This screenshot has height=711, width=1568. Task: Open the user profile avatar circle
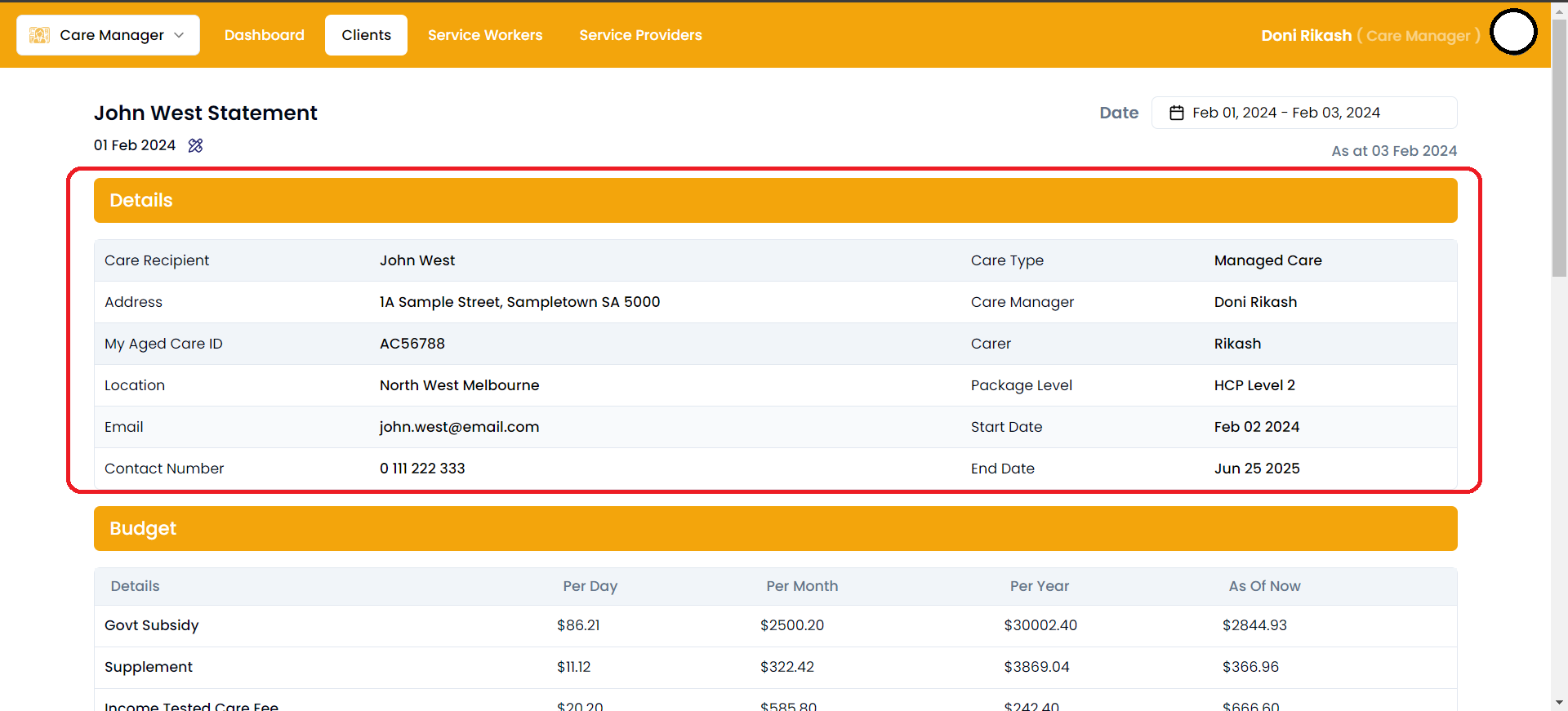(1513, 33)
